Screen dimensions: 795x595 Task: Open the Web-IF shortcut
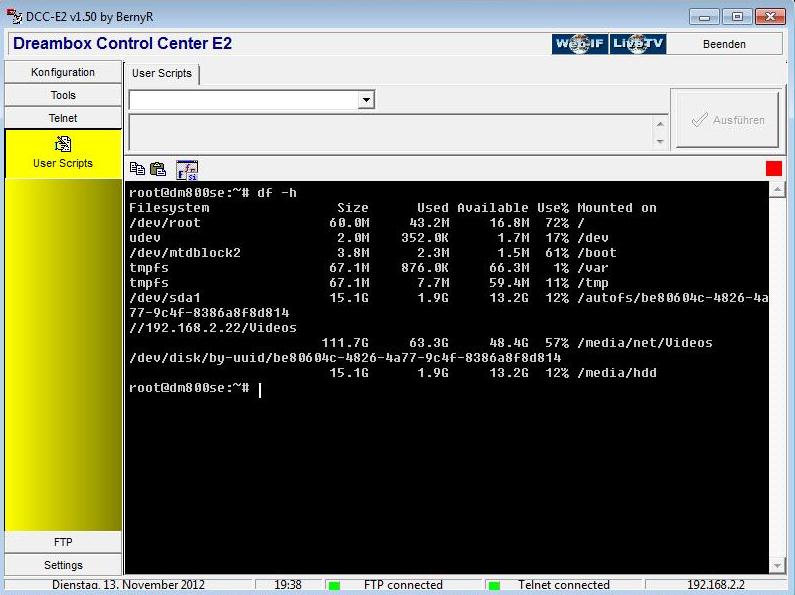(579, 44)
